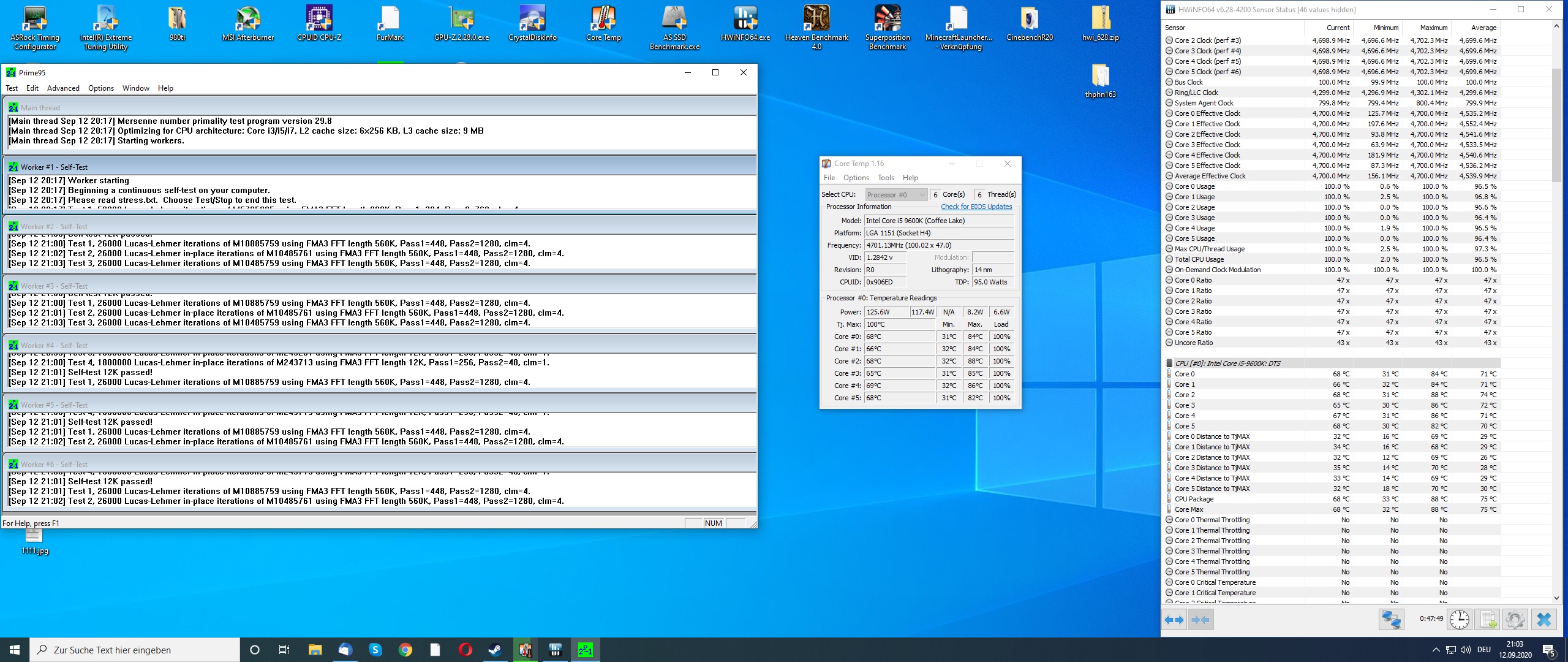1568x662 pixels.
Task: Select the MinecraftLauncher shortcut icon
Action: tap(959, 28)
